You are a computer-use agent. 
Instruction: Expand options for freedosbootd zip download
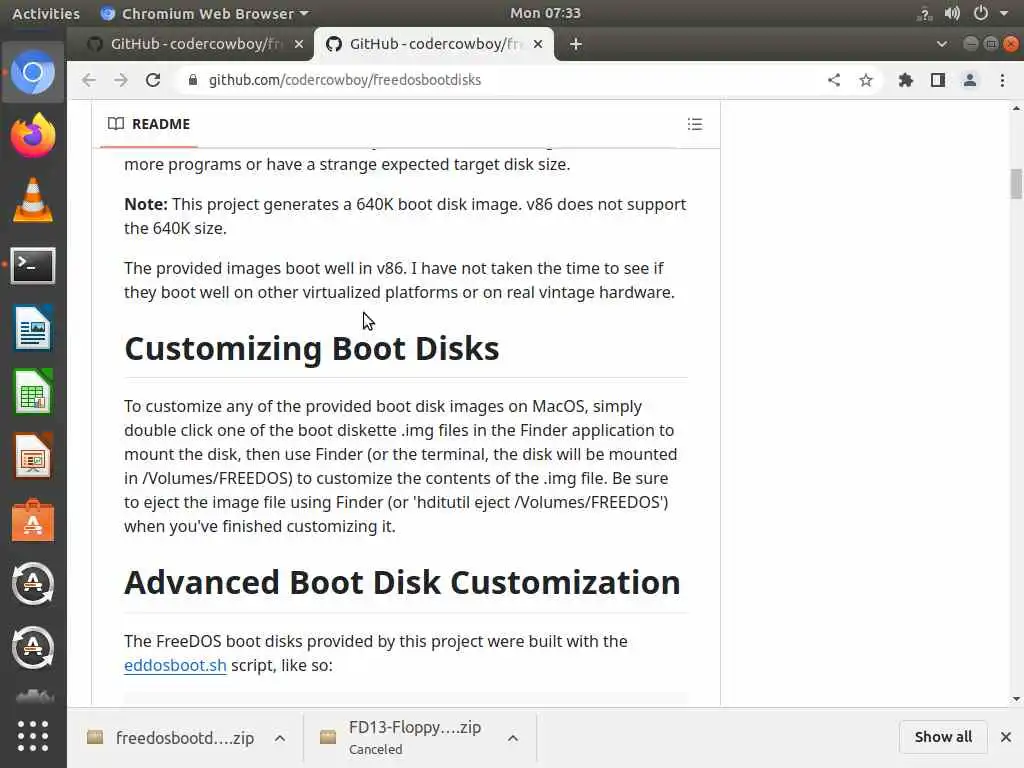coord(280,738)
